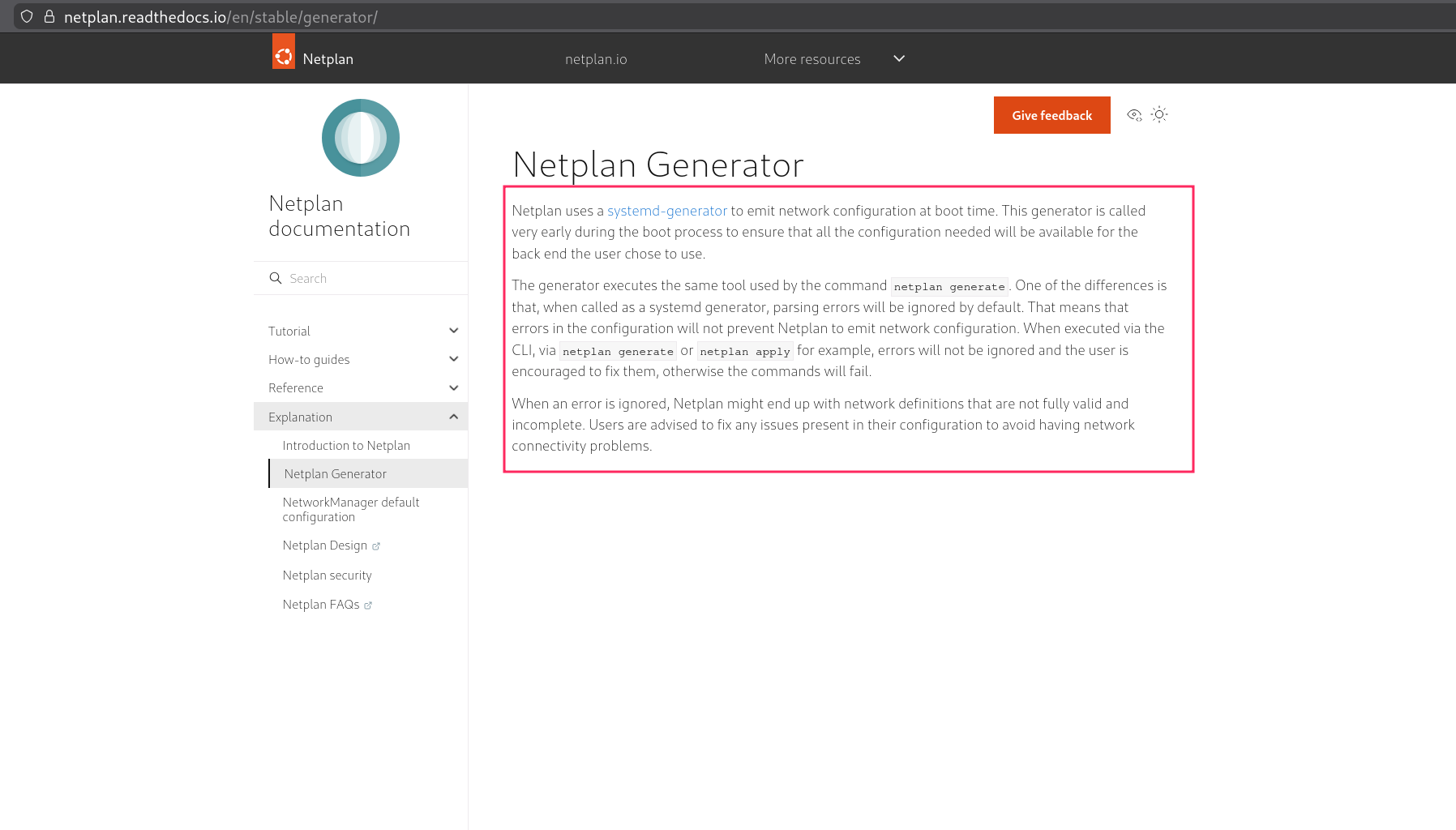
Task: Click the Ubuntu logo icon in header
Action: click(x=284, y=53)
